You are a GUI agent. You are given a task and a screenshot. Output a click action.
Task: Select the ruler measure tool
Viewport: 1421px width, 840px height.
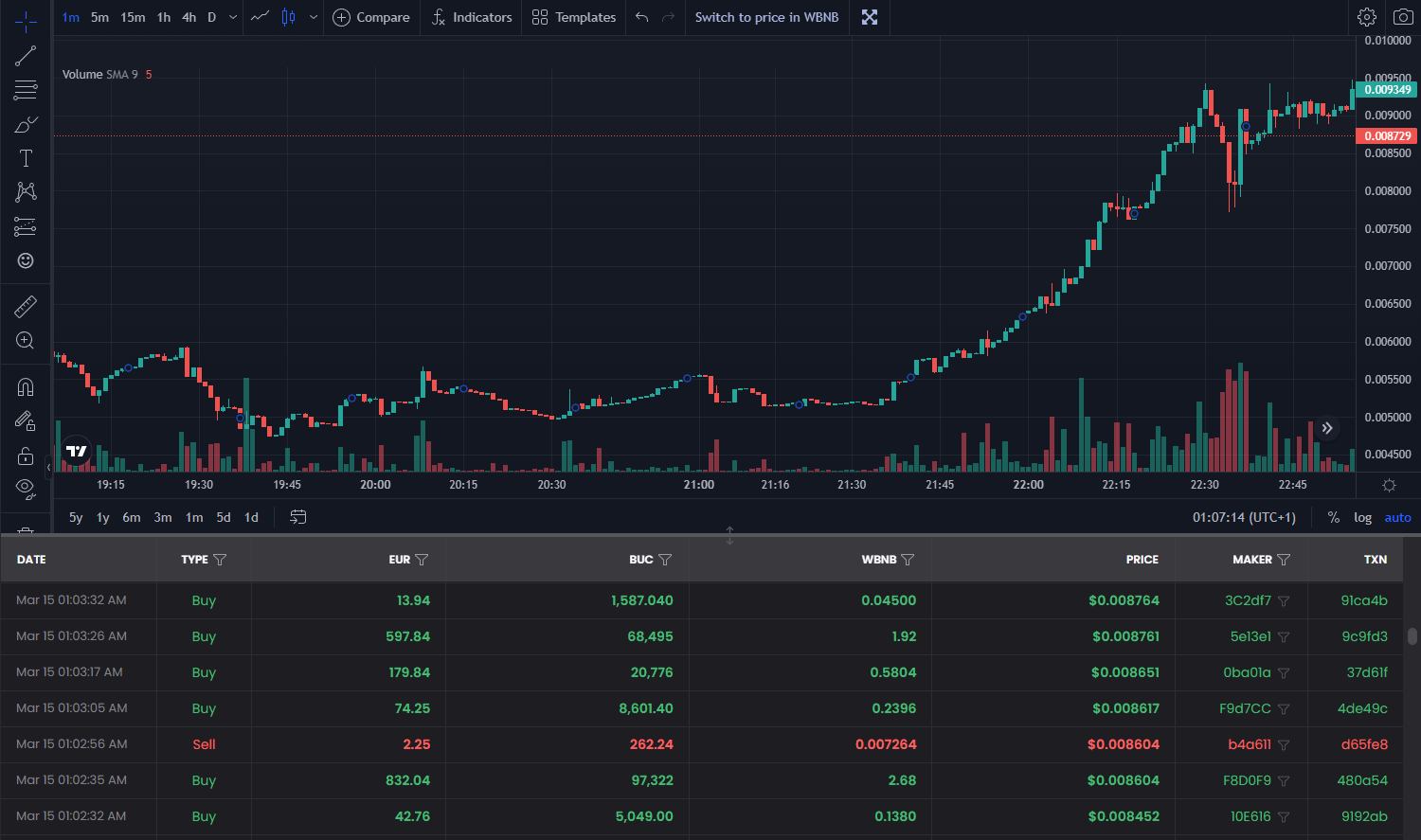coord(26,306)
